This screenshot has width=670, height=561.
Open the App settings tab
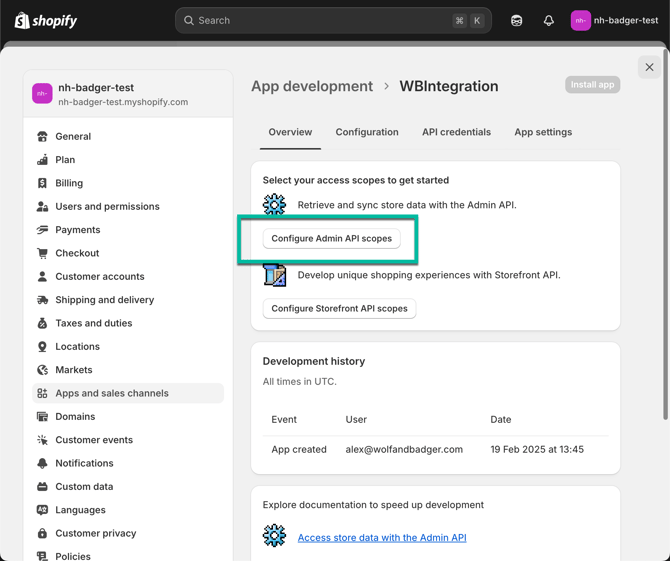click(543, 132)
